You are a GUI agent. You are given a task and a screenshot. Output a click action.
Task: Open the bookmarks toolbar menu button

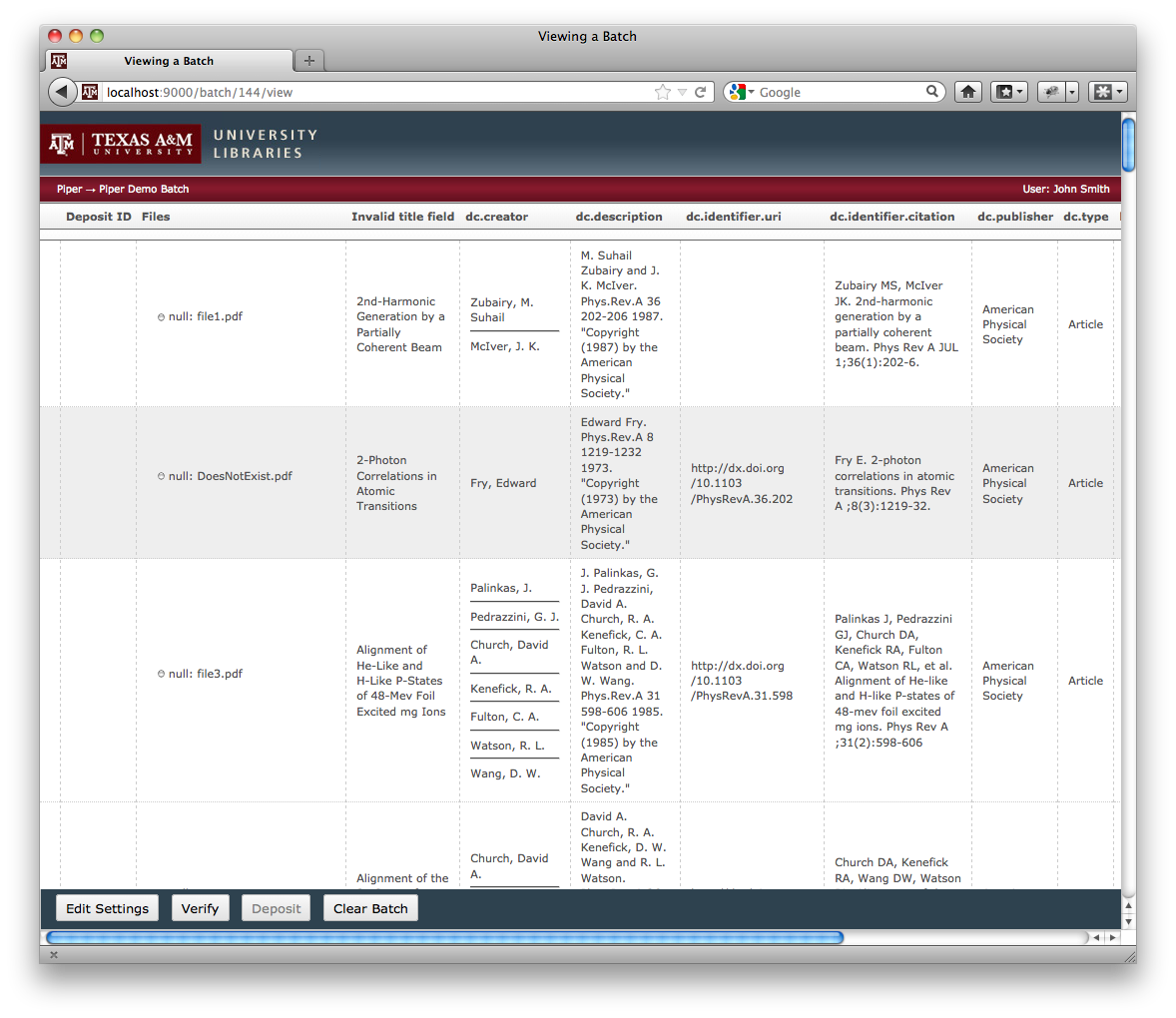point(1008,92)
